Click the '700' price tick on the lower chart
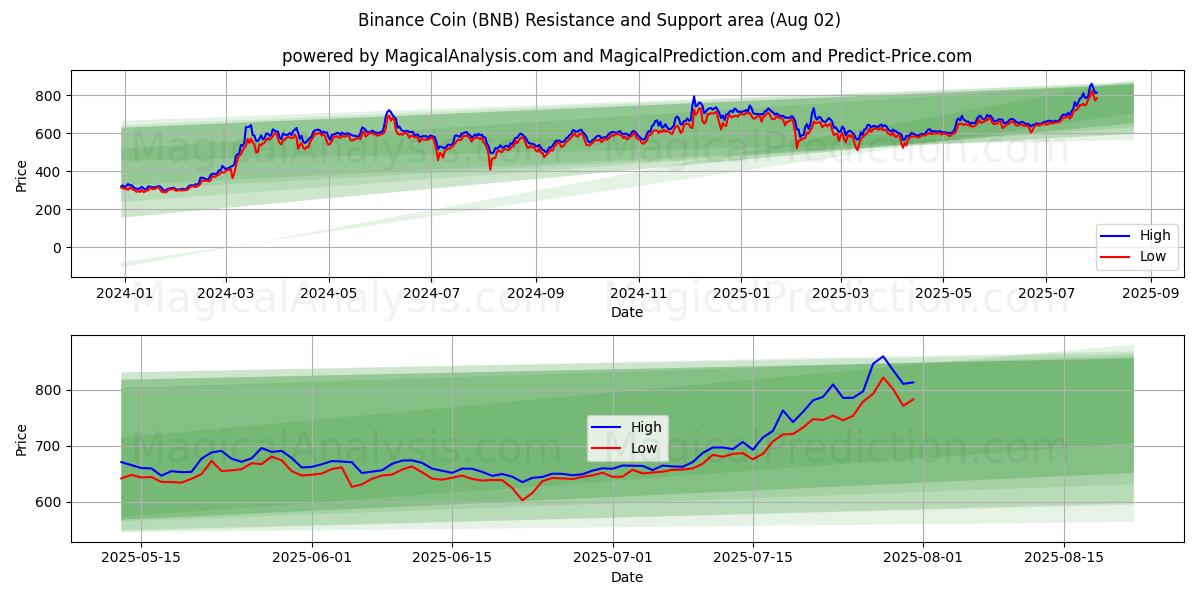 [x=50, y=447]
